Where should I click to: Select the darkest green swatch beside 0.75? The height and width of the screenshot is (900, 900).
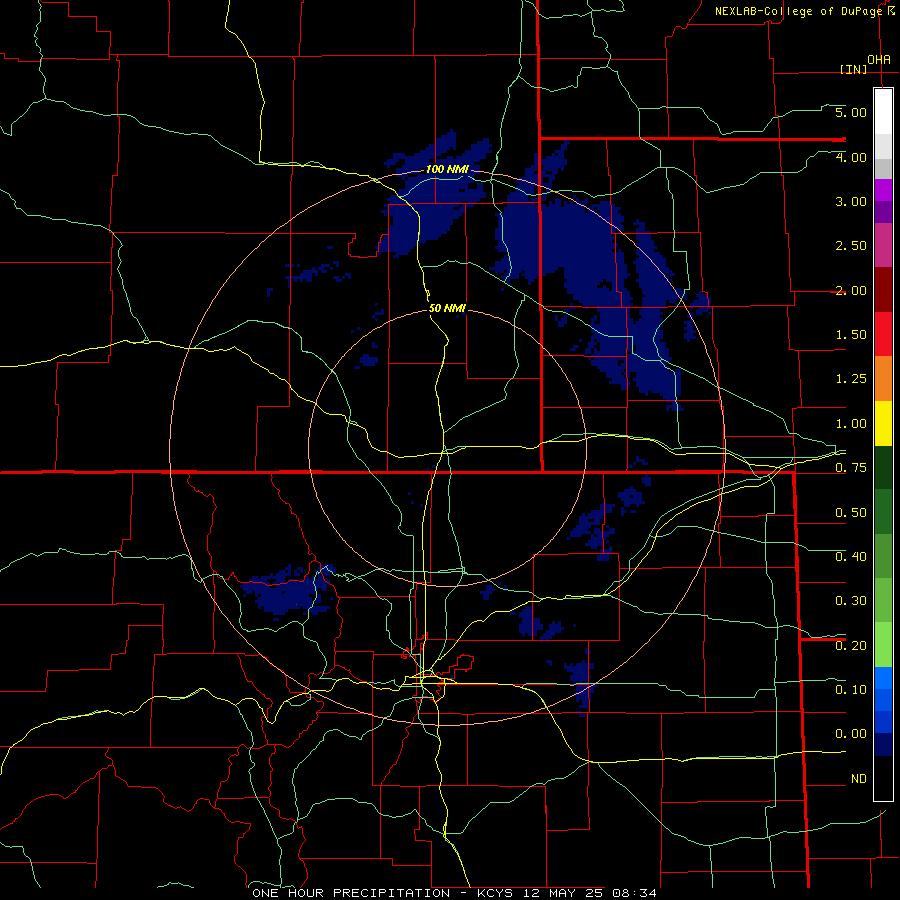pos(883,467)
